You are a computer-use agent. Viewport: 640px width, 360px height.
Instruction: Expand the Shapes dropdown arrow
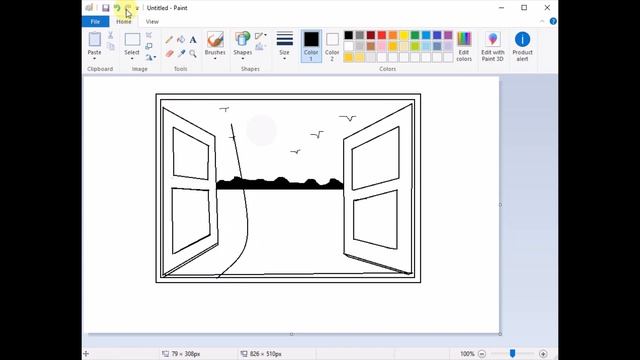click(x=242, y=59)
